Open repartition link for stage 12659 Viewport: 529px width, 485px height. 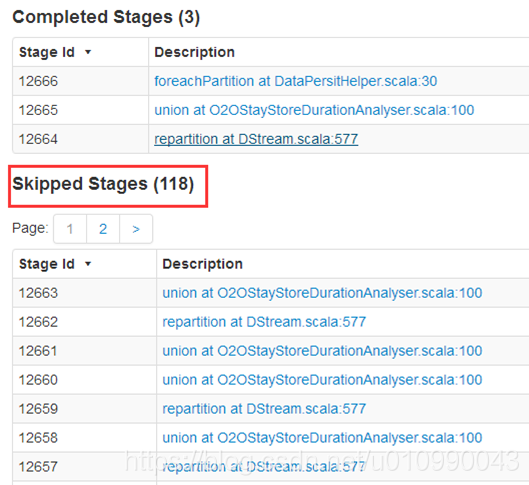click(x=264, y=409)
